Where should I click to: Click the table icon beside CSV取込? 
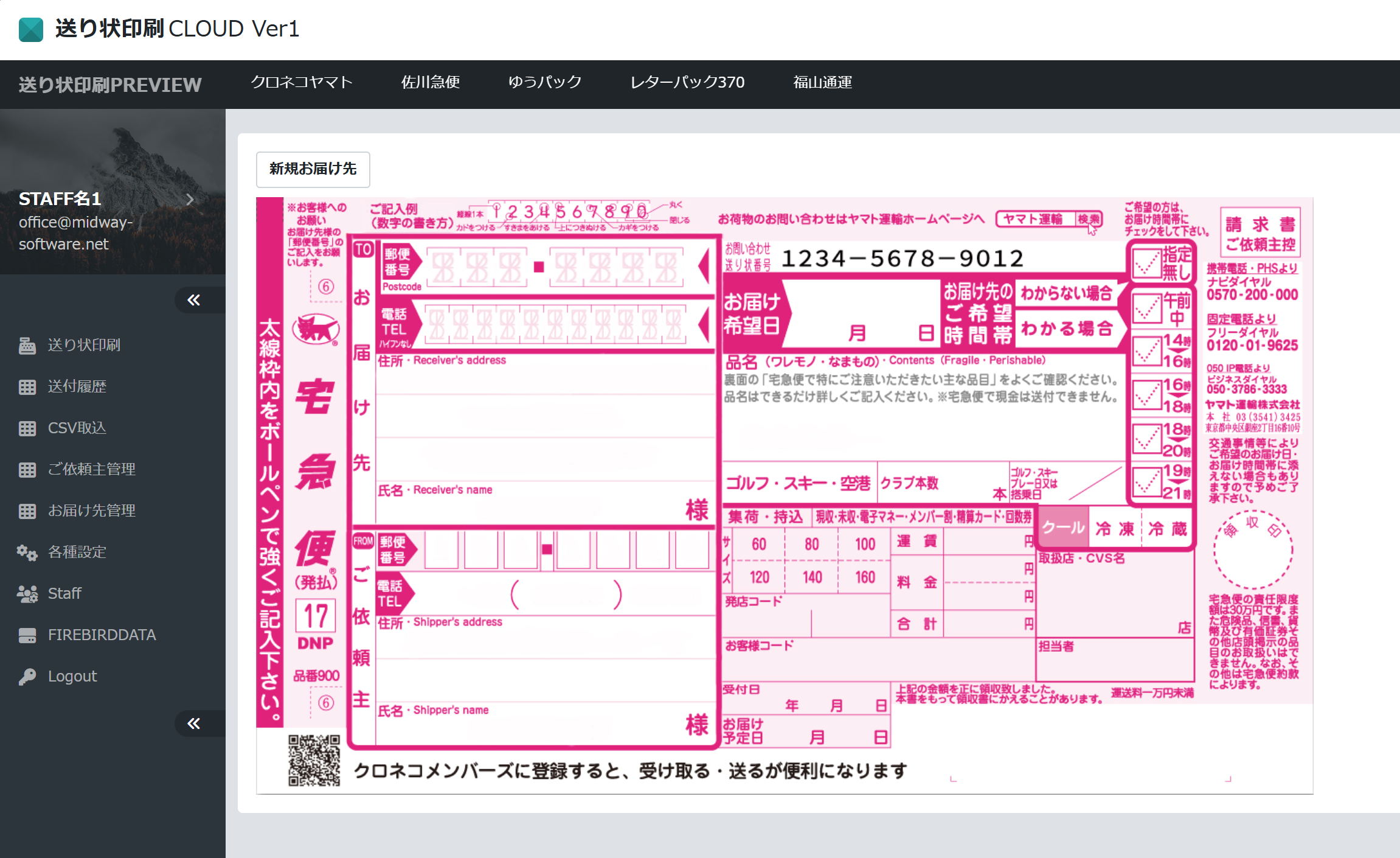pyautogui.click(x=27, y=428)
